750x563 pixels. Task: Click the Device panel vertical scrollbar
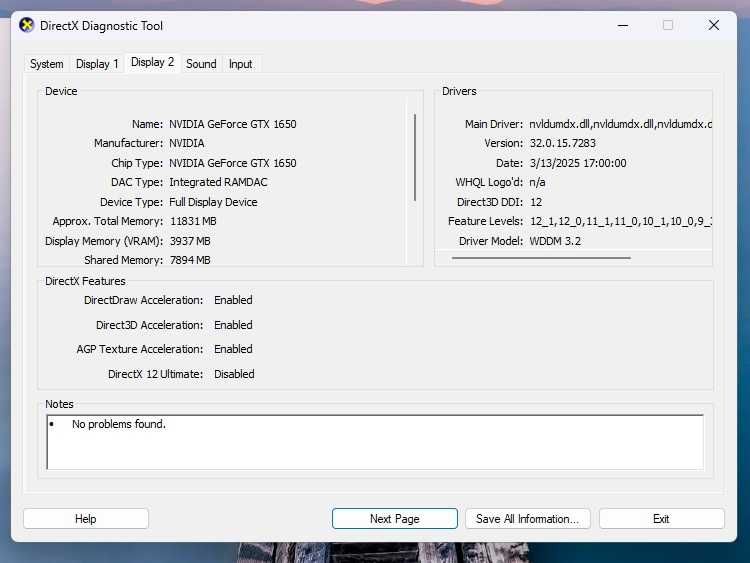coord(415,157)
